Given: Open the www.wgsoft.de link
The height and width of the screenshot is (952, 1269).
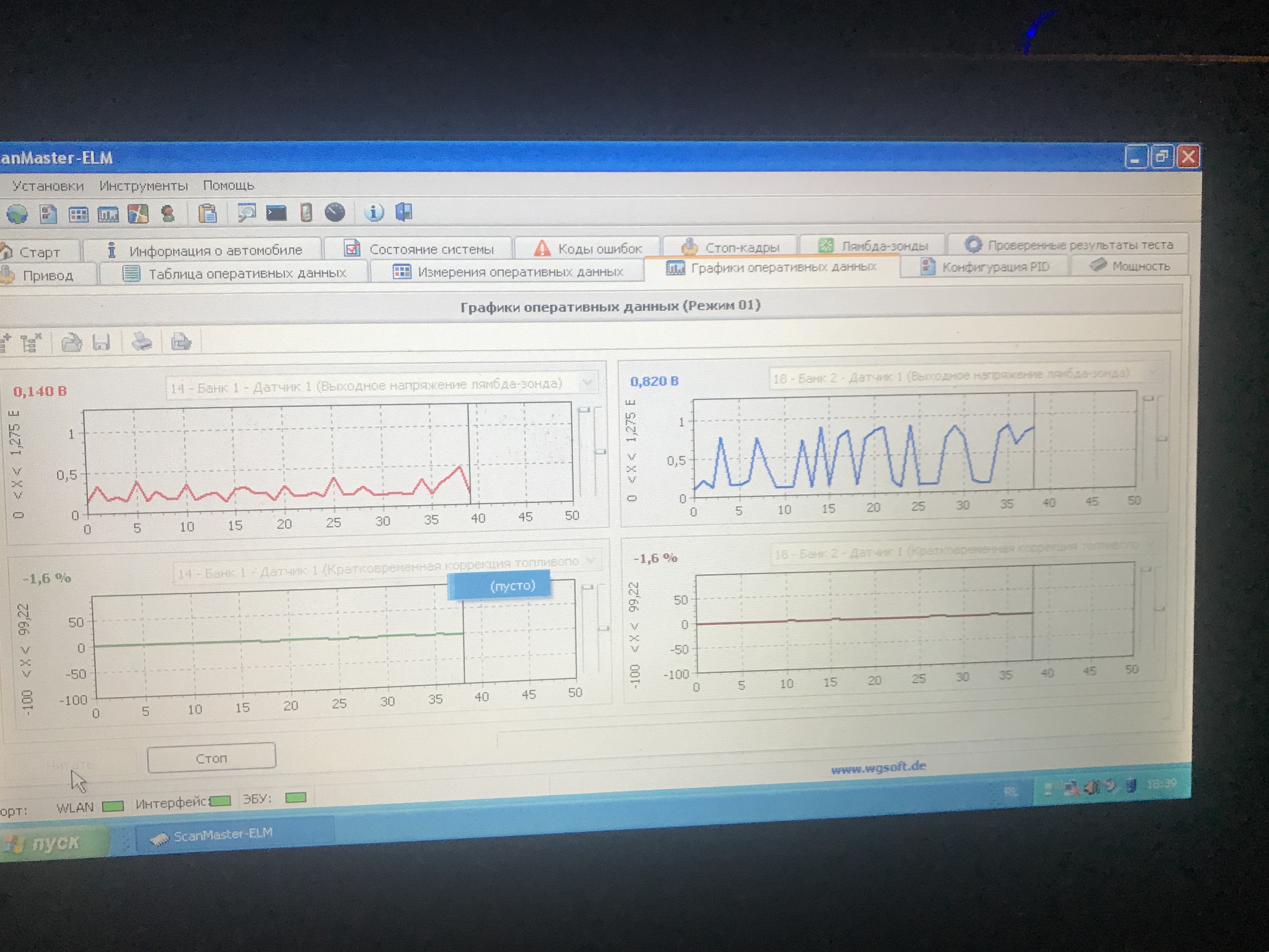Looking at the screenshot, I should (878, 767).
